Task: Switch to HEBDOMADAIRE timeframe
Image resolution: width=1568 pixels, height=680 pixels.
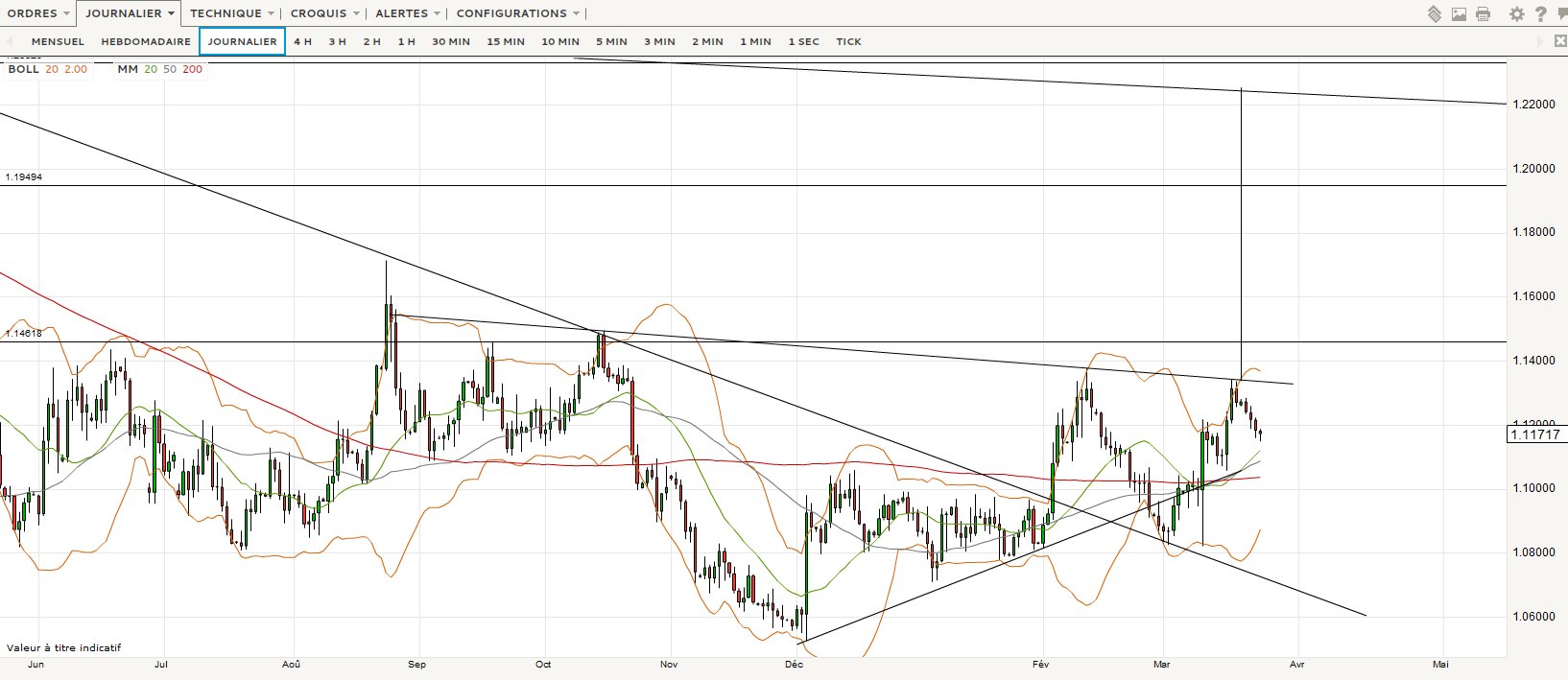Action: 146,41
